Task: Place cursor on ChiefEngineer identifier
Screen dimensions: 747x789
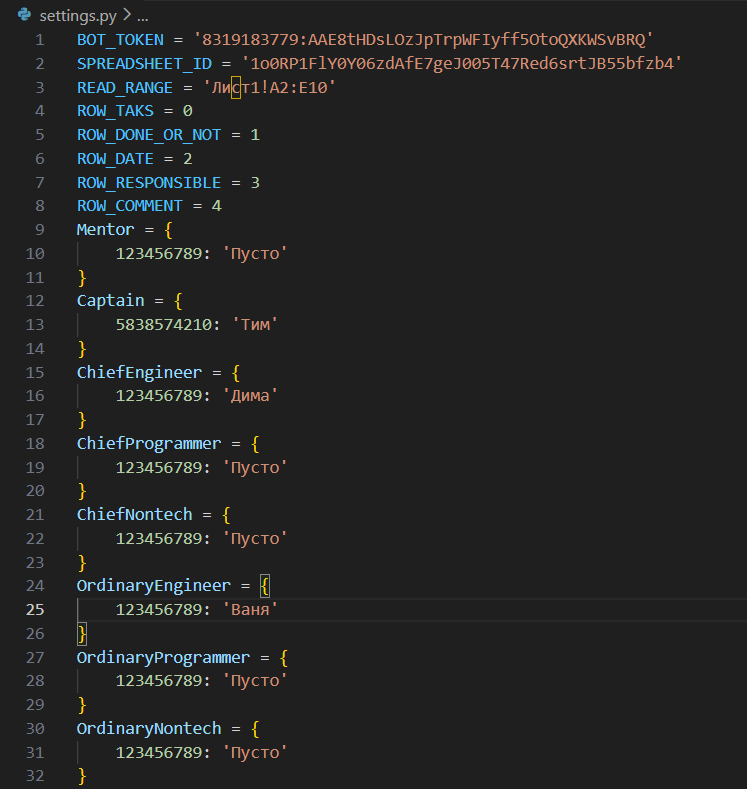Action: coord(139,372)
